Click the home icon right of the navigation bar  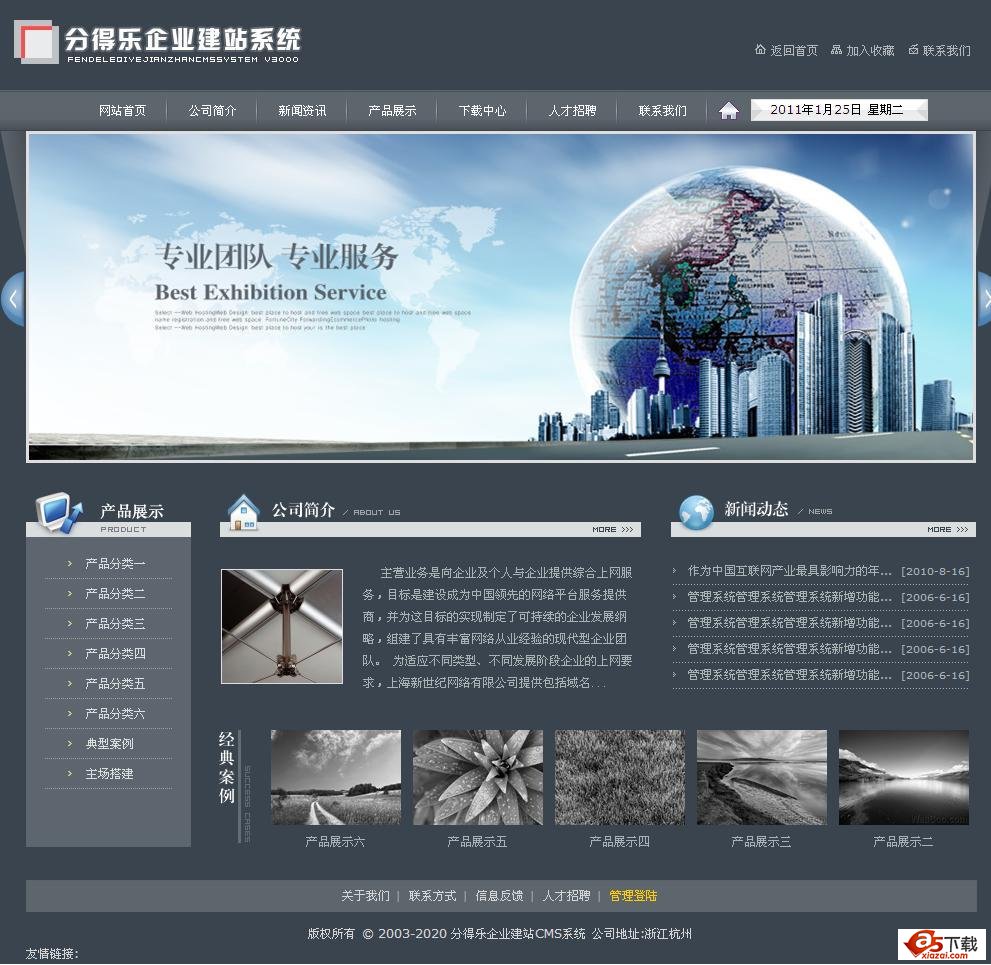728,110
